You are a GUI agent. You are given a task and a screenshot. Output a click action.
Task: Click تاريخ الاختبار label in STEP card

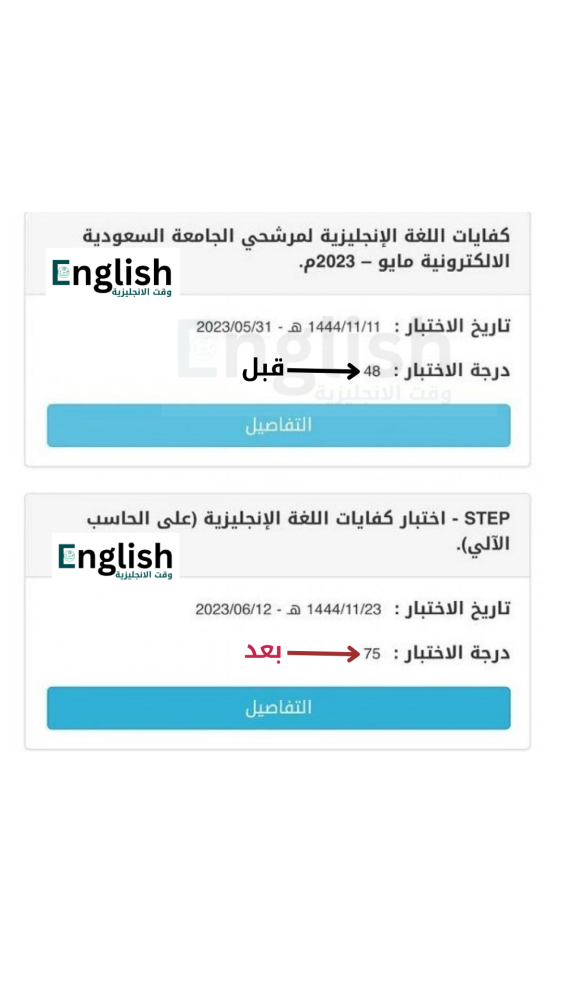[x=453, y=609]
